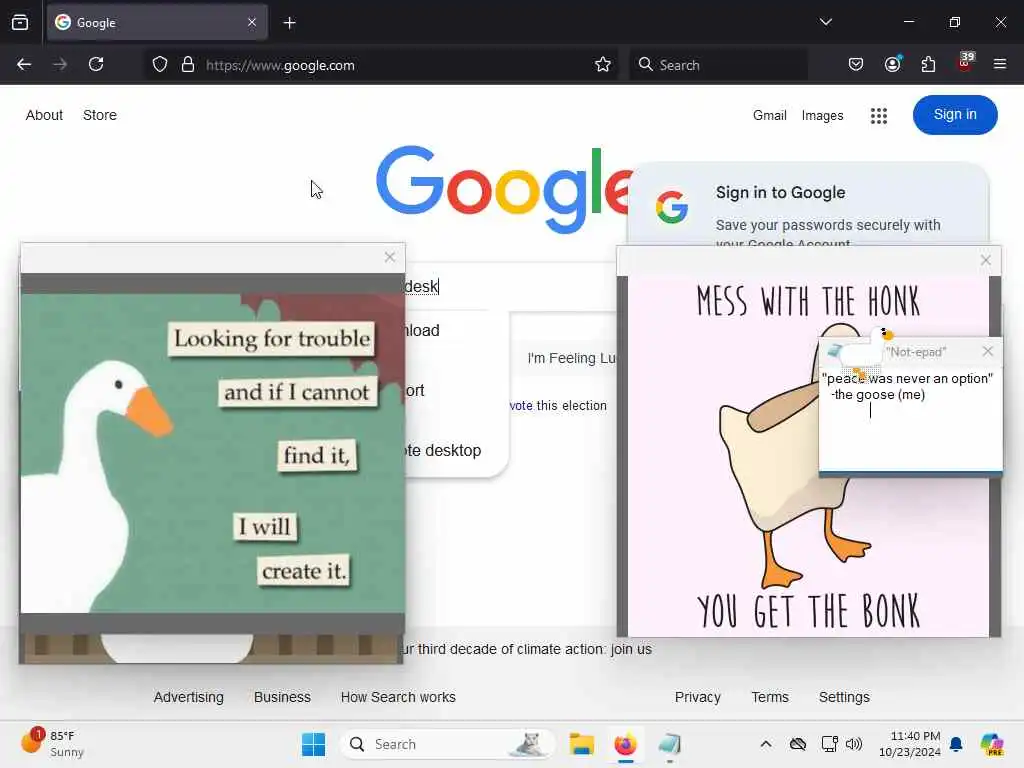List all tabs dropdown arrow
The width and height of the screenshot is (1024, 768).
pos(826,22)
